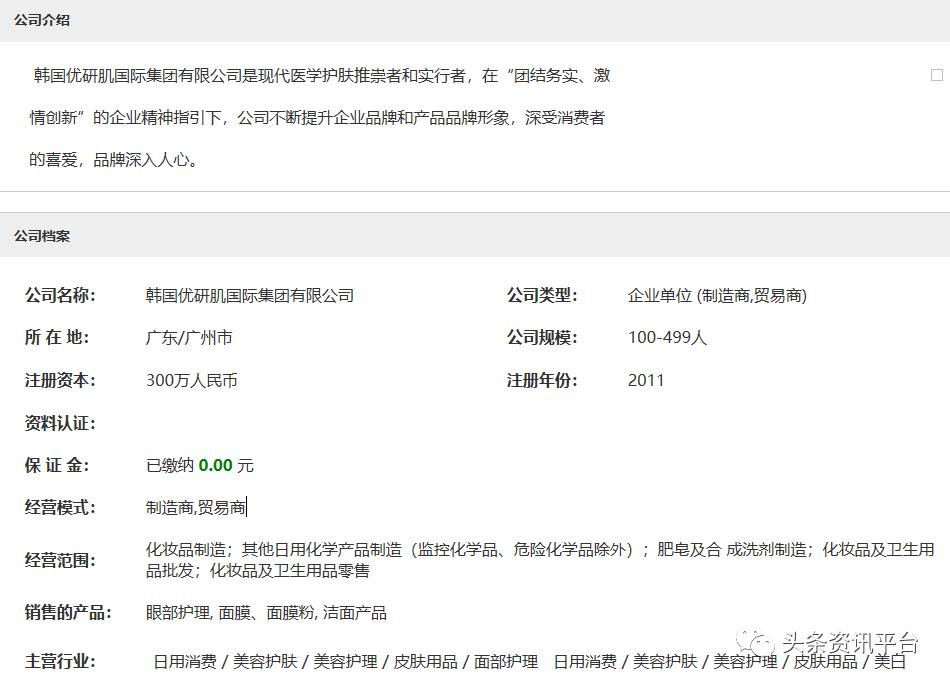Click the company name 韩国优研肌国际集团有限公司
The image size is (950, 685).
[x=248, y=295]
